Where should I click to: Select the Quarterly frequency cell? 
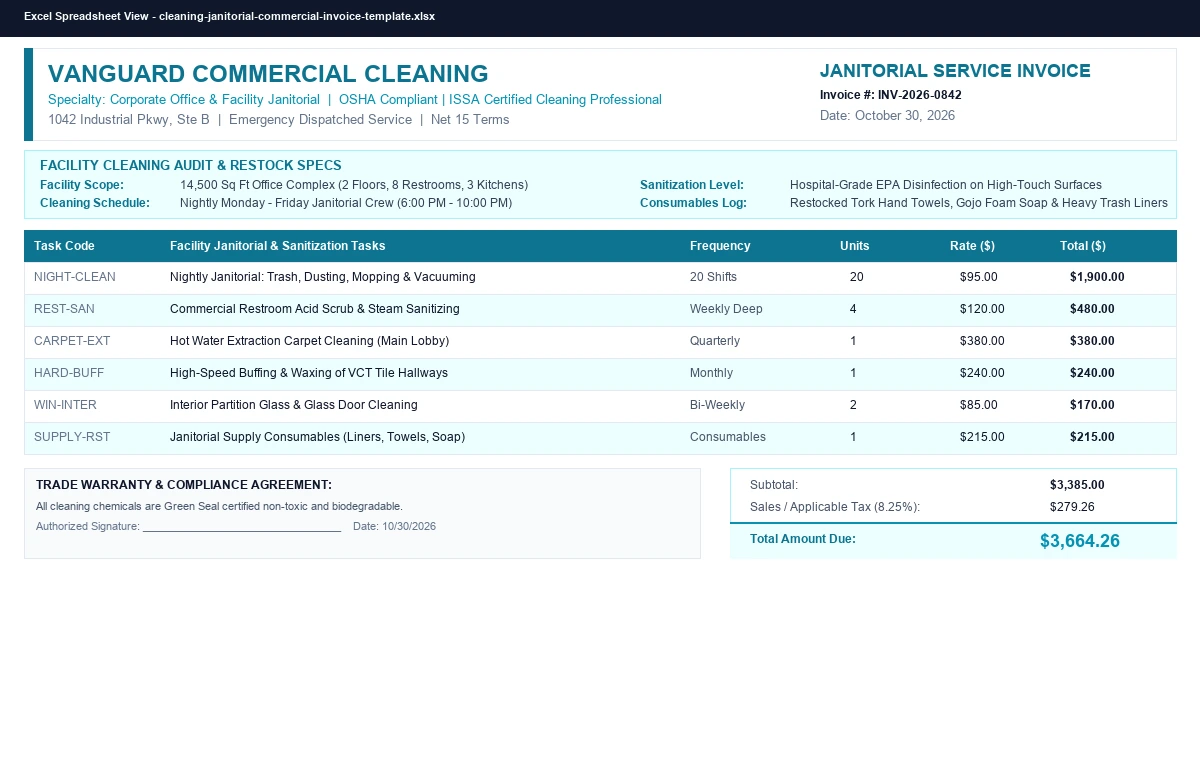point(715,341)
